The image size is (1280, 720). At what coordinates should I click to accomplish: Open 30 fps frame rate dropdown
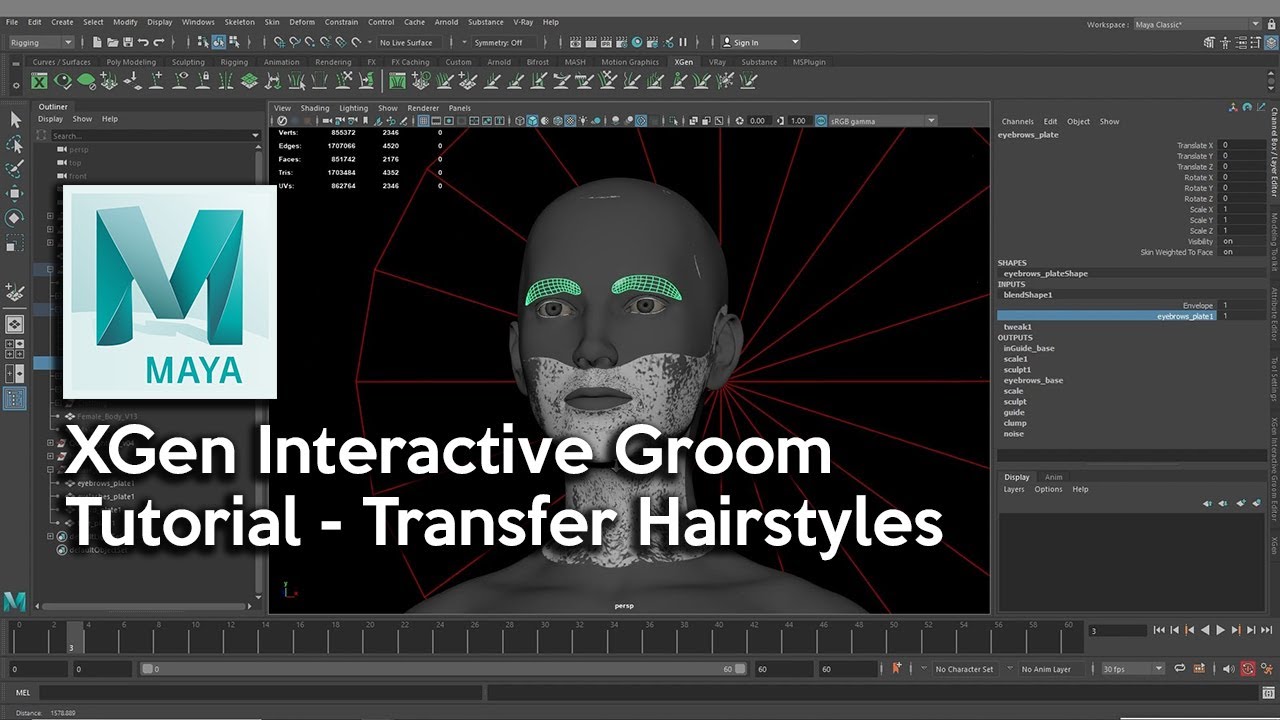[1133, 669]
